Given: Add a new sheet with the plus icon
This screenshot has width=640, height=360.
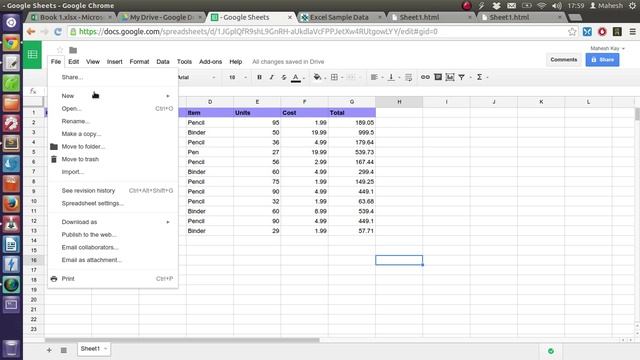Looking at the screenshot, I should point(49,350).
